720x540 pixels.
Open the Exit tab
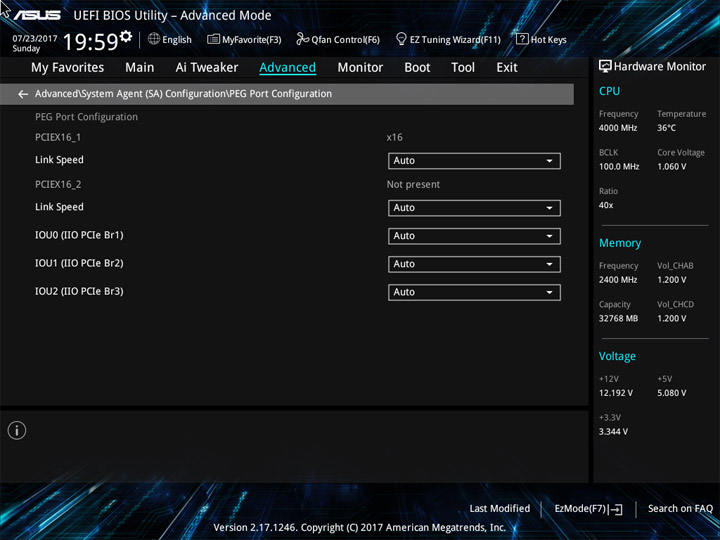(507, 68)
